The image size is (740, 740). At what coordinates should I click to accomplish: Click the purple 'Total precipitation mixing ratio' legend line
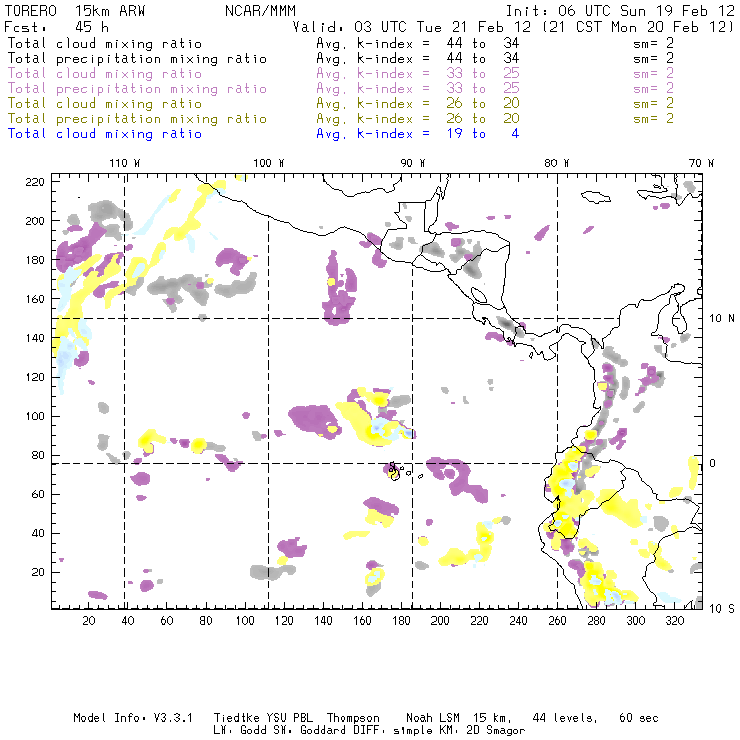(x=137, y=89)
